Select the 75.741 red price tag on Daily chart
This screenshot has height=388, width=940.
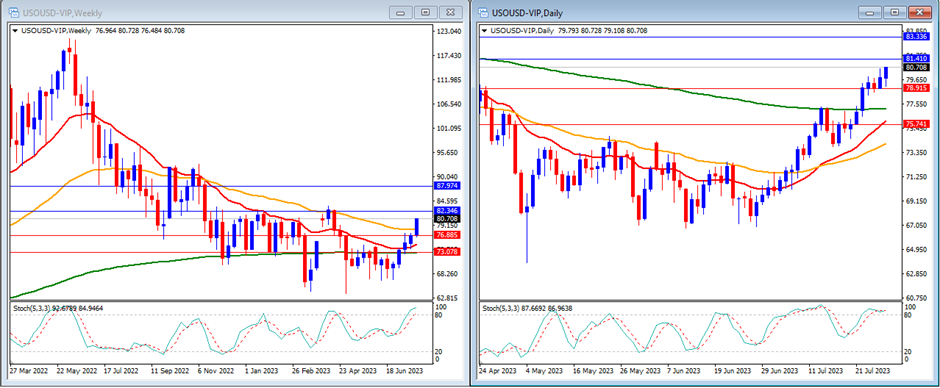click(x=917, y=124)
